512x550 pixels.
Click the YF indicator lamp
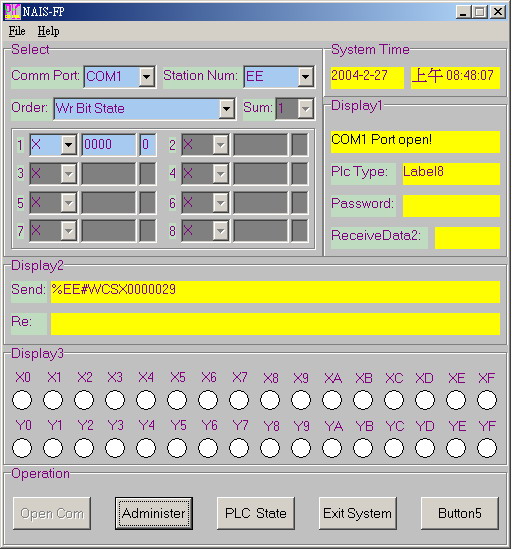487,448
